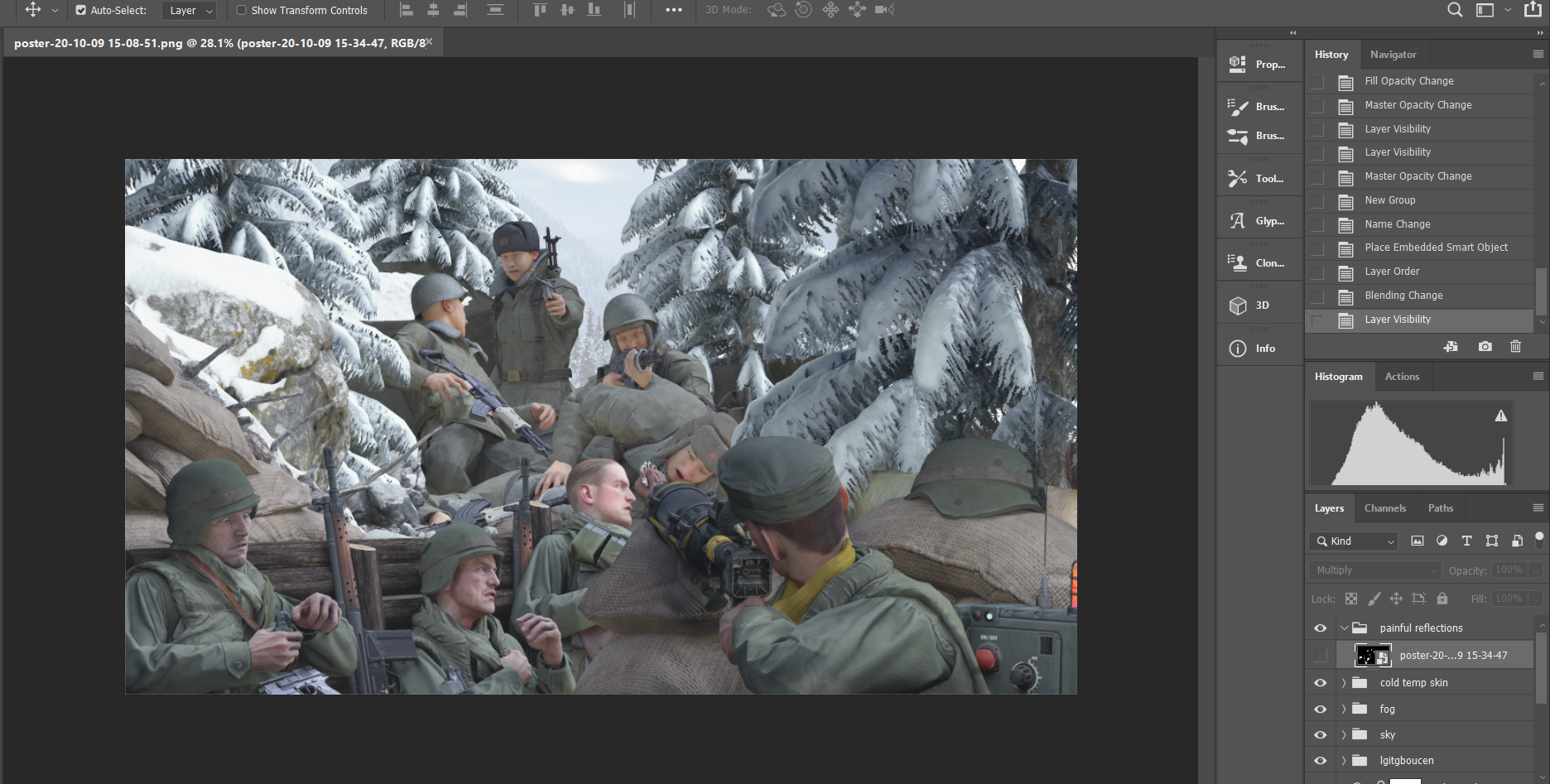Click the align bottom edges icon
Screen dimensions: 1550x784
click(x=594, y=10)
